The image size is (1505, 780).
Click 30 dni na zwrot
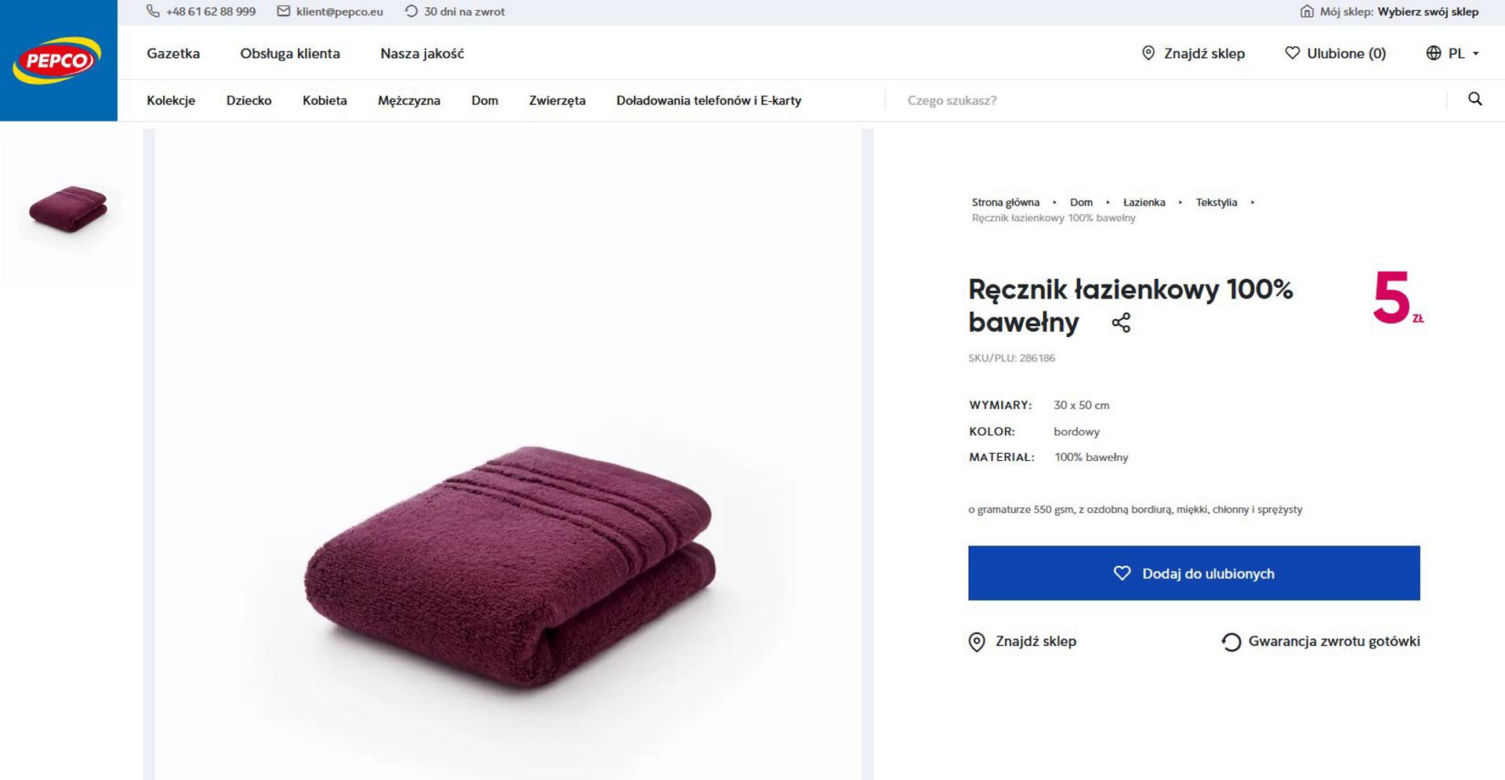(x=455, y=12)
